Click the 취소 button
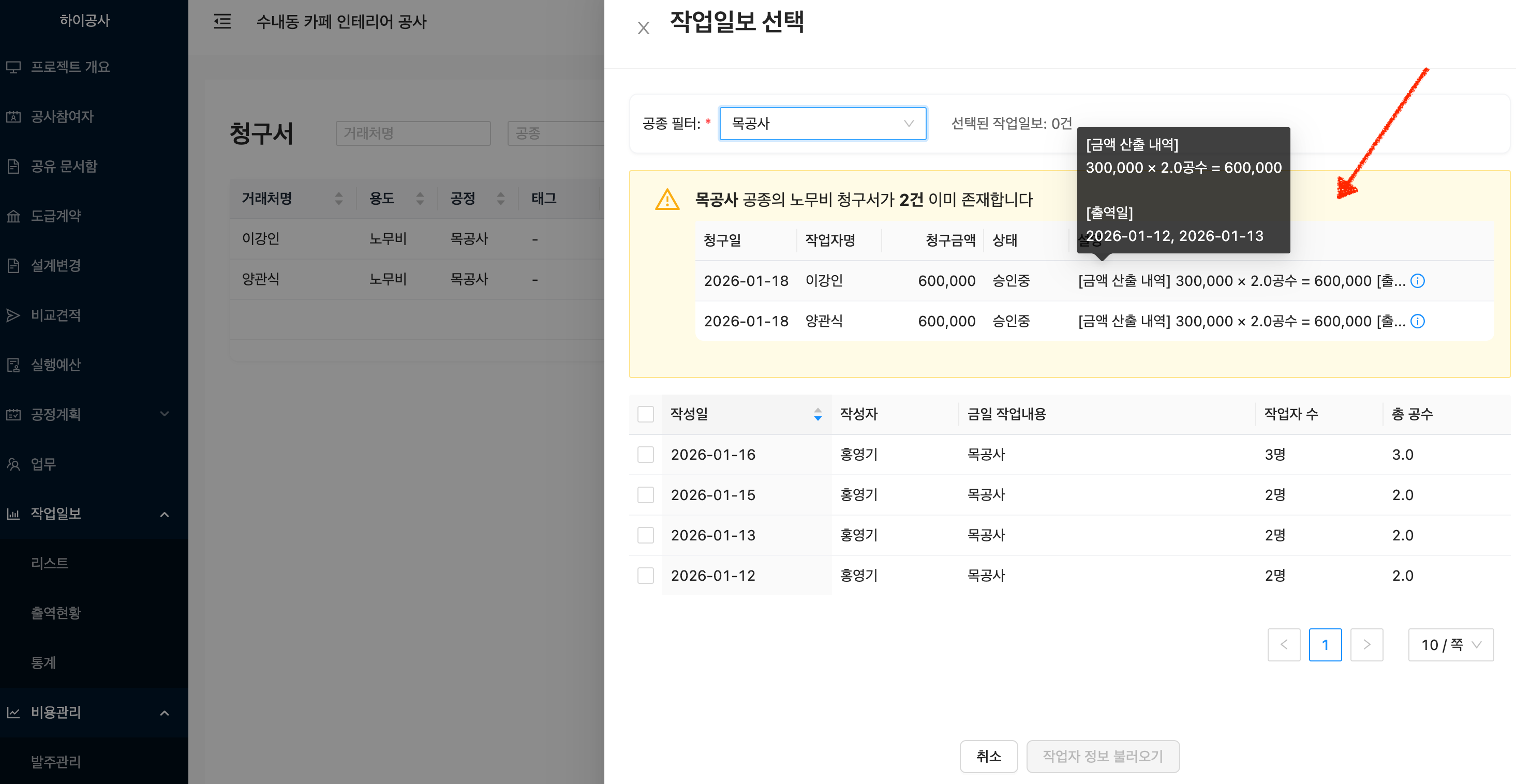The height and width of the screenshot is (784, 1516). 988,756
